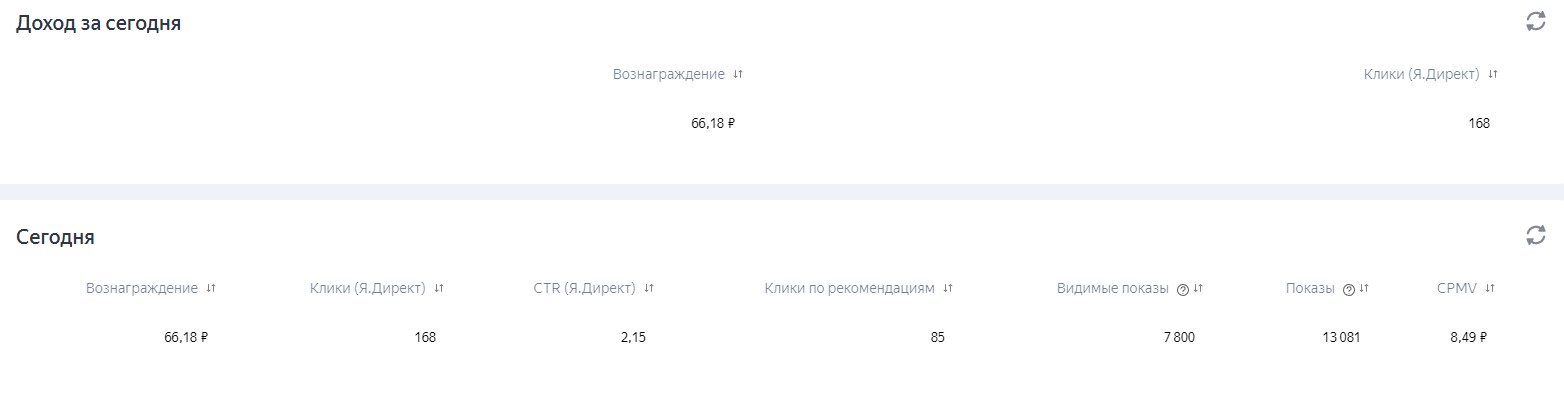Click sort arrows beside Клики (Я.Директ) in top widget
This screenshot has height=395, width=1564.
coord(1493,74)
